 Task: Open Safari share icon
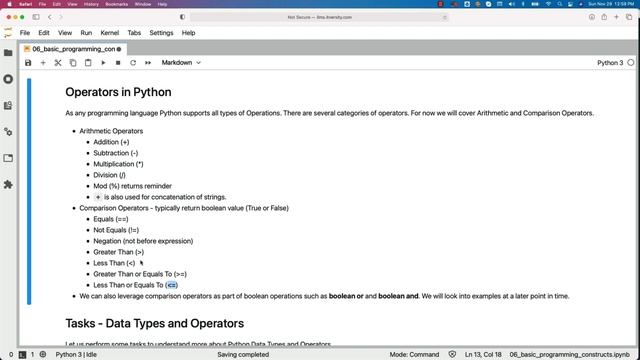[604, 17]
